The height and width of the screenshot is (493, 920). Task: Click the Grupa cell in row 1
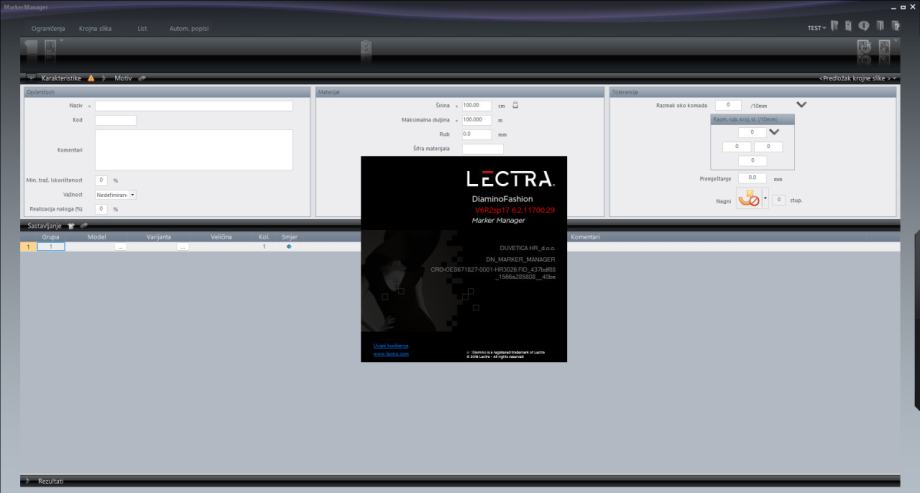coord(51,246)
